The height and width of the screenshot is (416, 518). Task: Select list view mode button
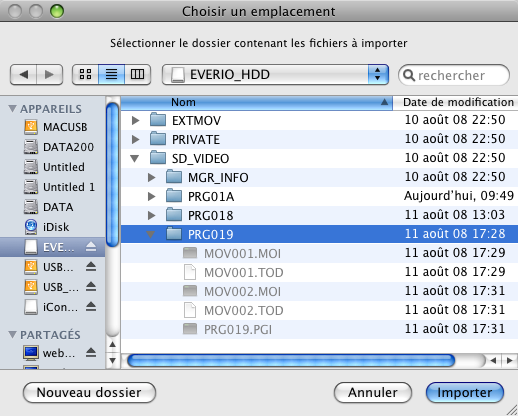click(x=111, y=74)
